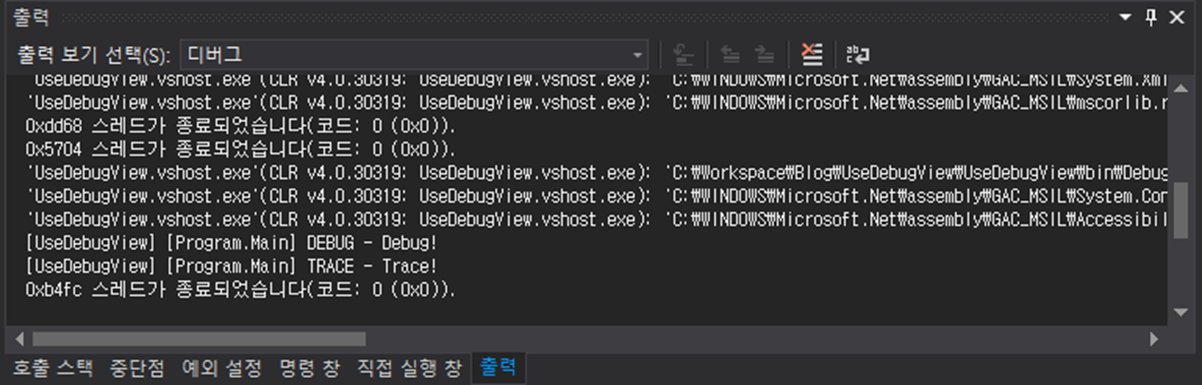Click the 'TRACE - Trace!' output line
Viewport: 1202px width, 385px height.
tap(231, 266)
